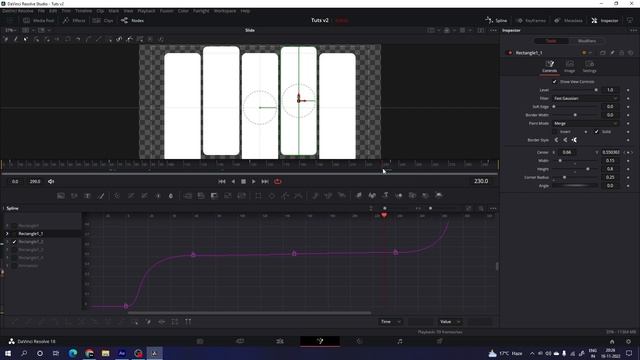Image resolution: width=640 pixels, height=360 pixels.
Task: Open the File menu
Action: point(41,11)
